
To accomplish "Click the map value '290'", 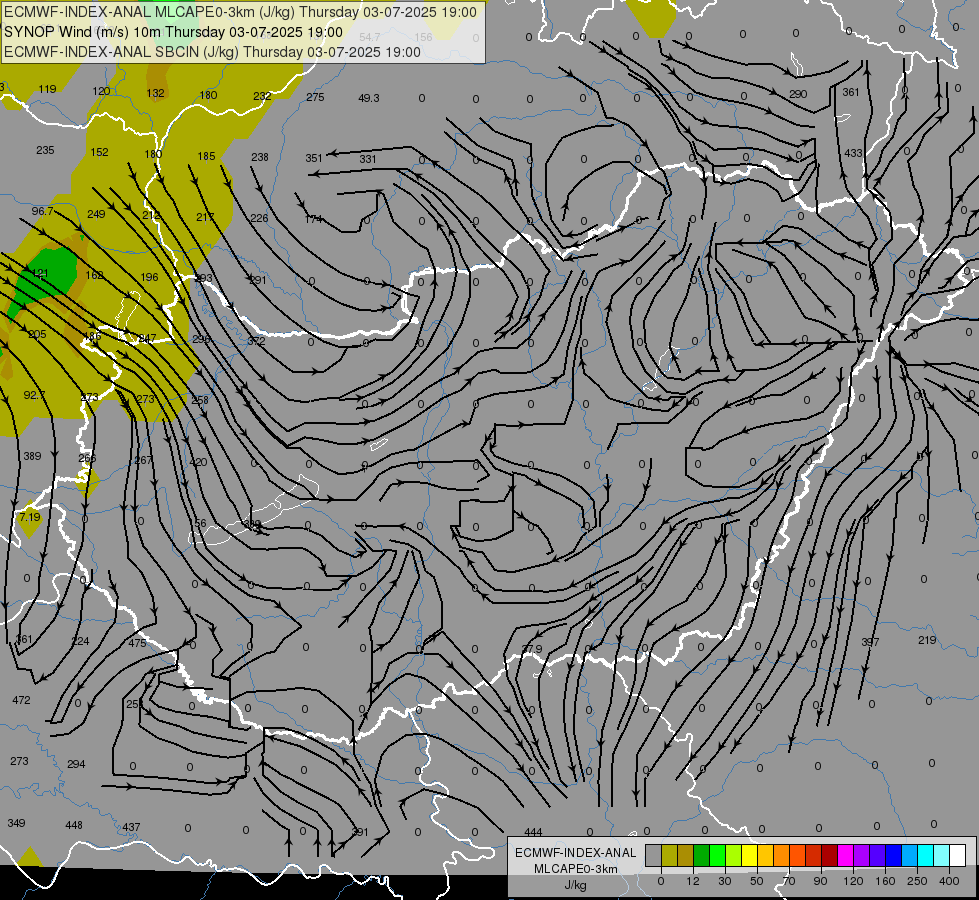I will pos(798,94).
